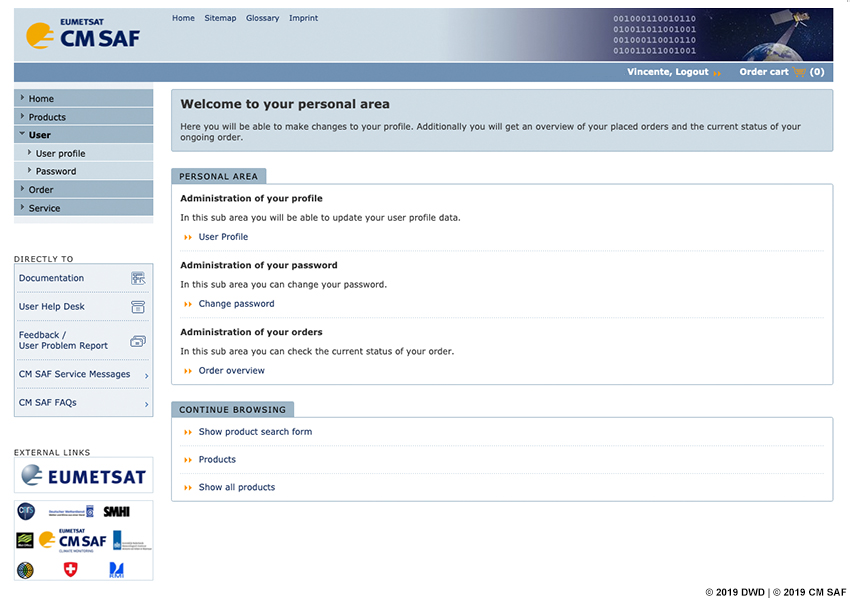Screen dimensions: 850x600
Task: Click Administration of your orders heading
Action: pyautogui.click(x=252, y=332)
